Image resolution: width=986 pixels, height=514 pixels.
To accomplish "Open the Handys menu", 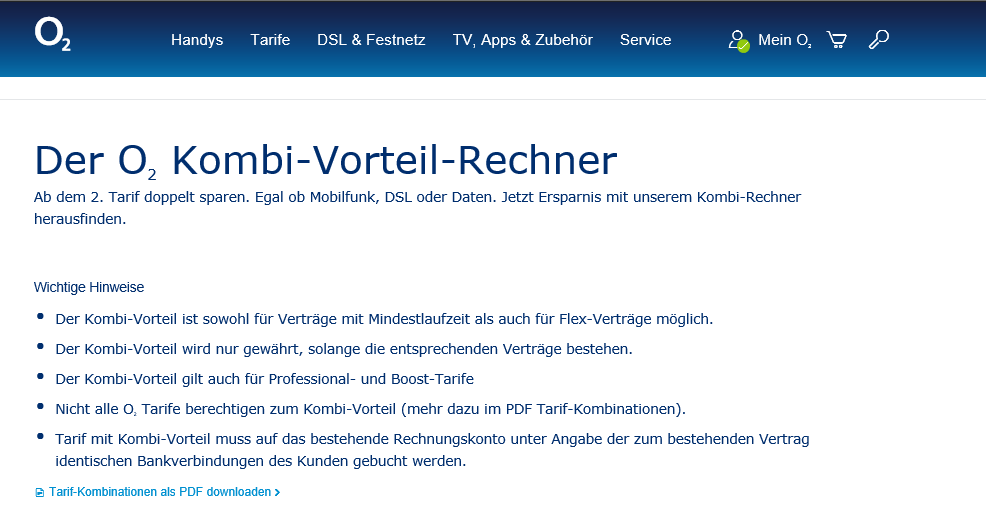I will coord(197,40).
